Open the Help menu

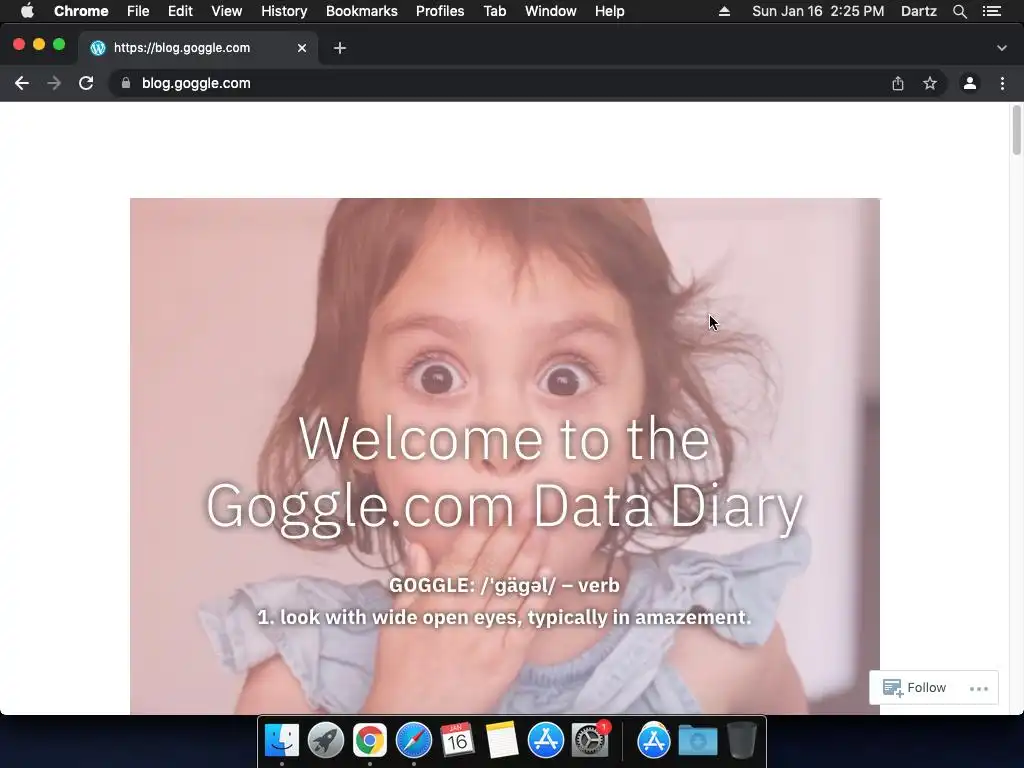click(x=609, y=11)
